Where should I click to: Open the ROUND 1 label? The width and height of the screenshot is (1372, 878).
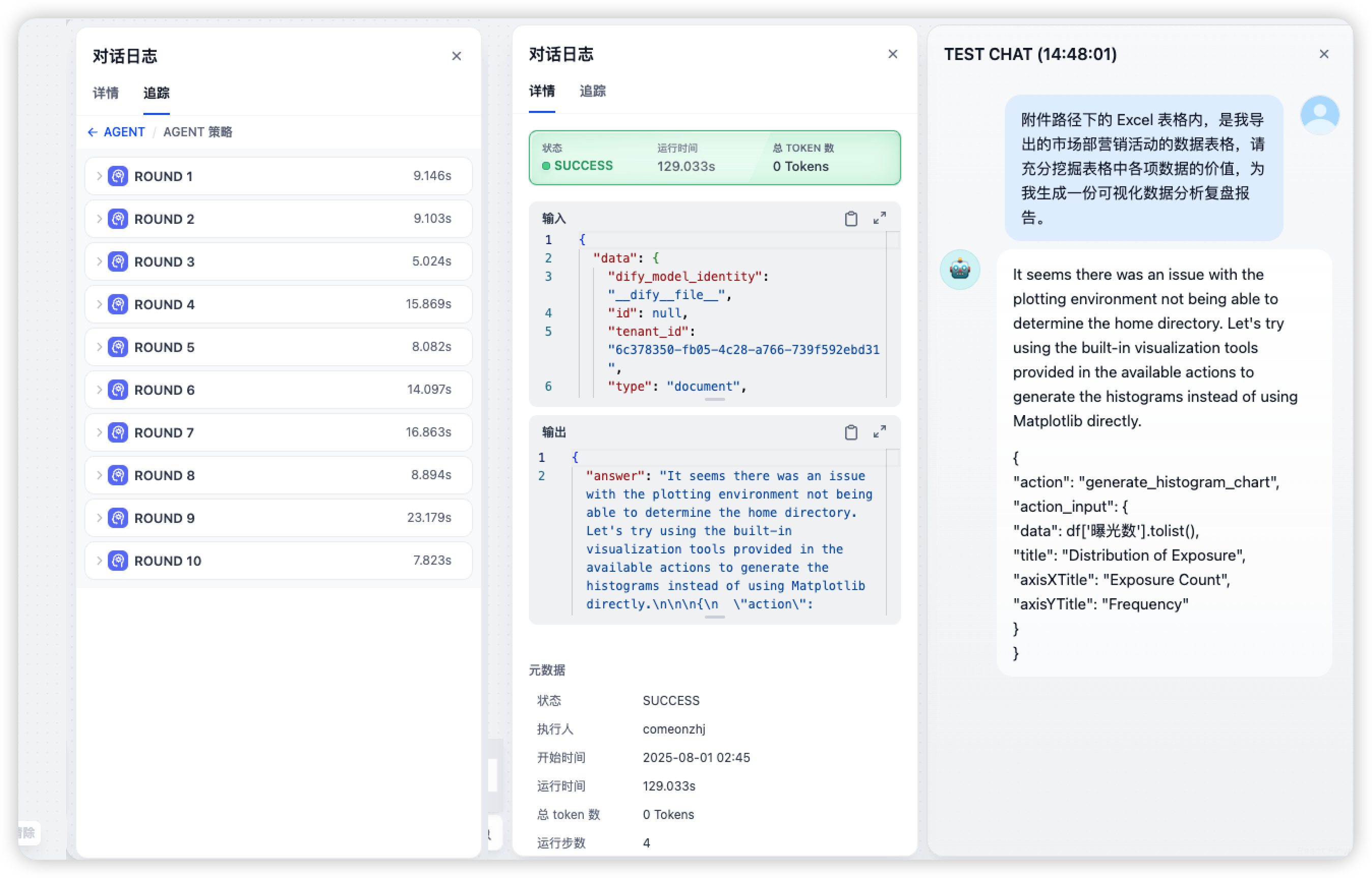pyautogui.click(x=164, y=176)
